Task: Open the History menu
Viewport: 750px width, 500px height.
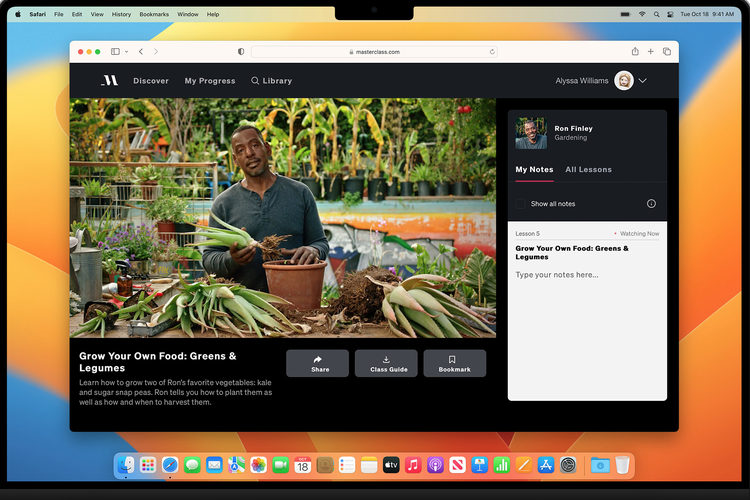Action: click(x=121, y=14)
